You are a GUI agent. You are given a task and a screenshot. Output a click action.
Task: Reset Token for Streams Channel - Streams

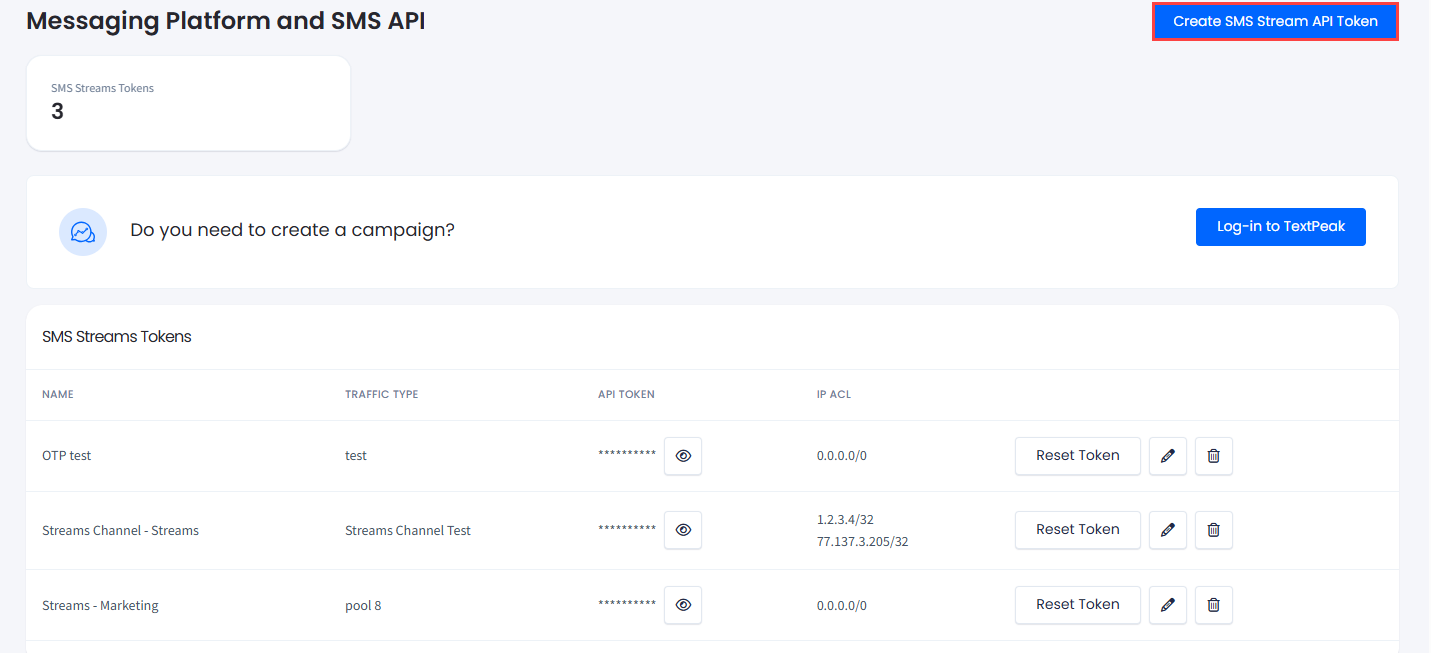[1077, 530]
